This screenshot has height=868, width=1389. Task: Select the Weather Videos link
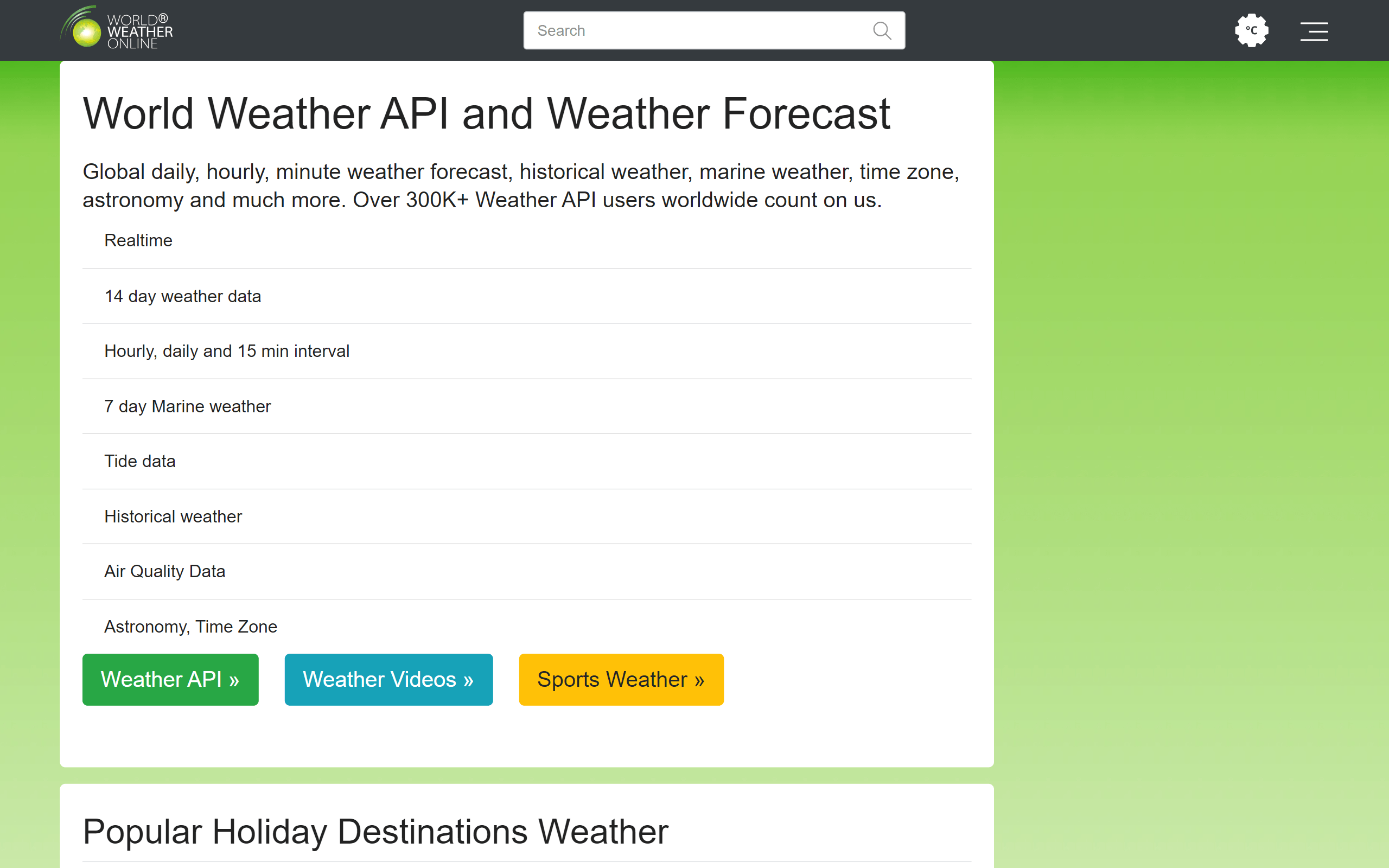(388, 679)
